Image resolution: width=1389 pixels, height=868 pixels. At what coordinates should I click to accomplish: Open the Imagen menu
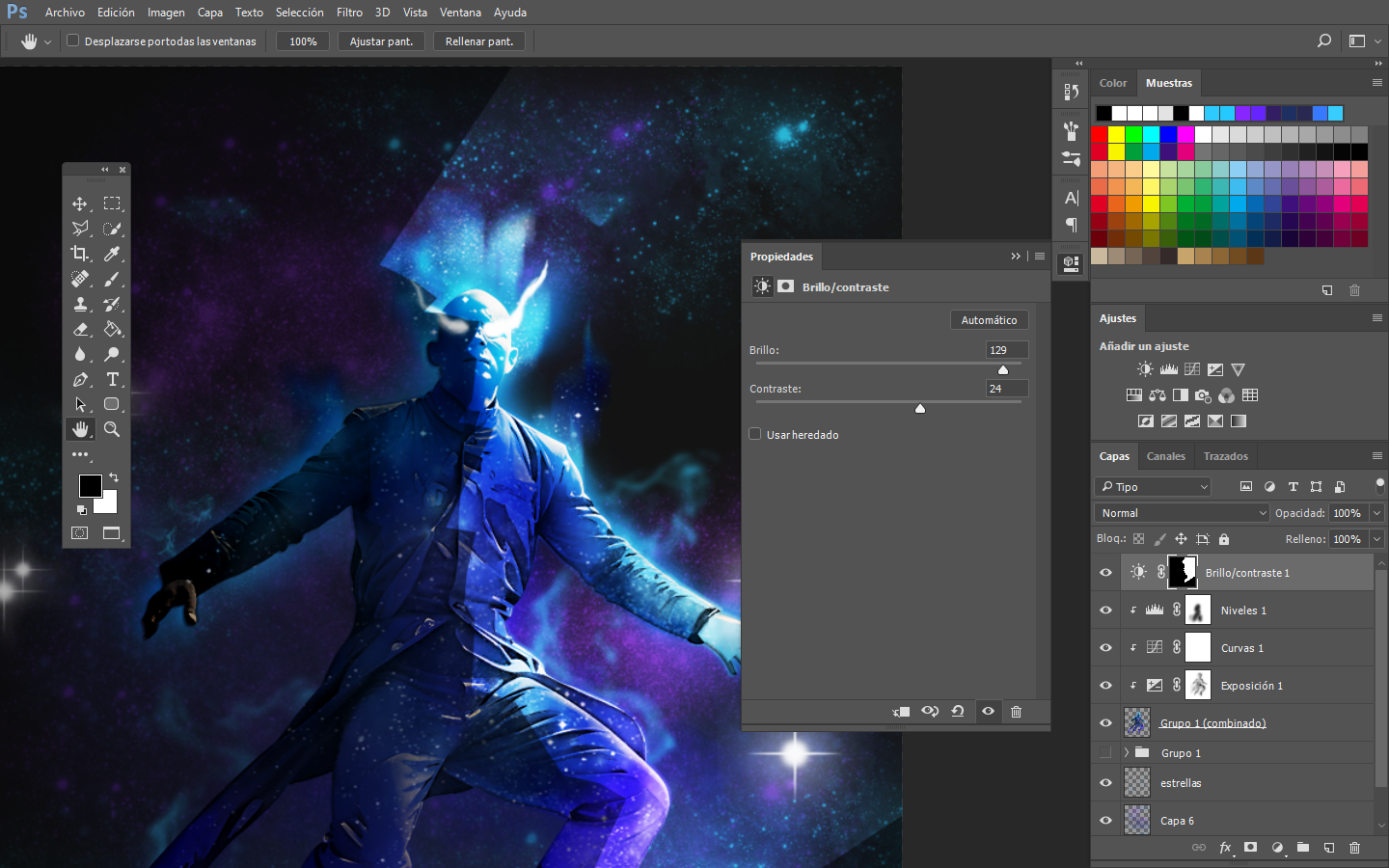point(166,13)
